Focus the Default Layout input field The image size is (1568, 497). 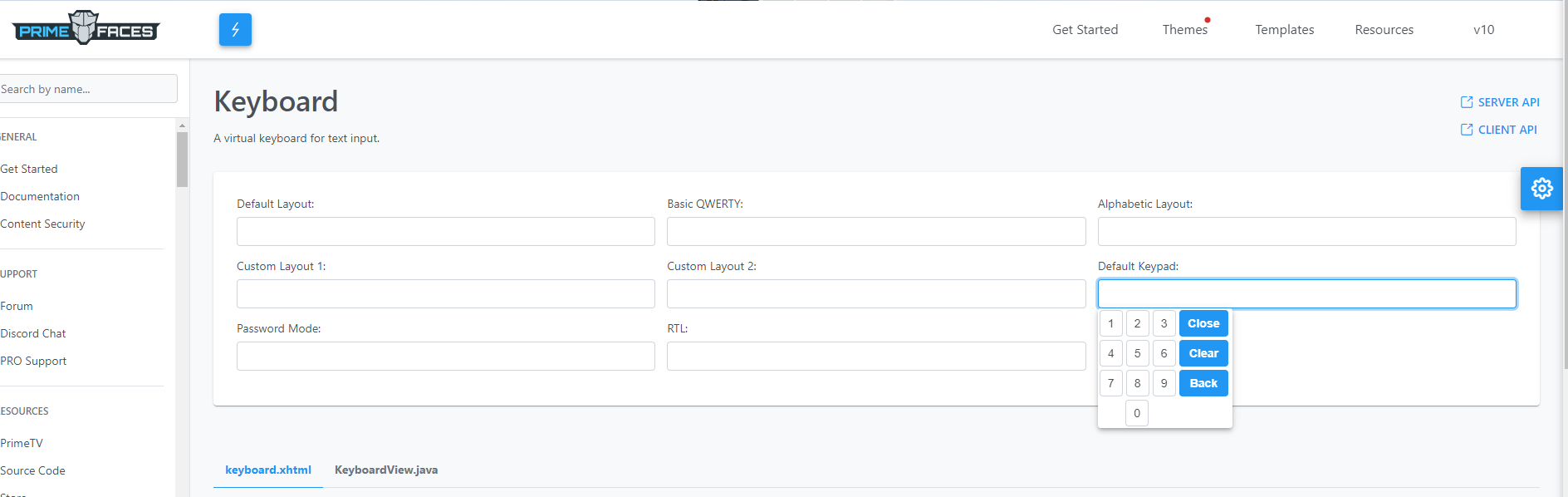[445, 231]
